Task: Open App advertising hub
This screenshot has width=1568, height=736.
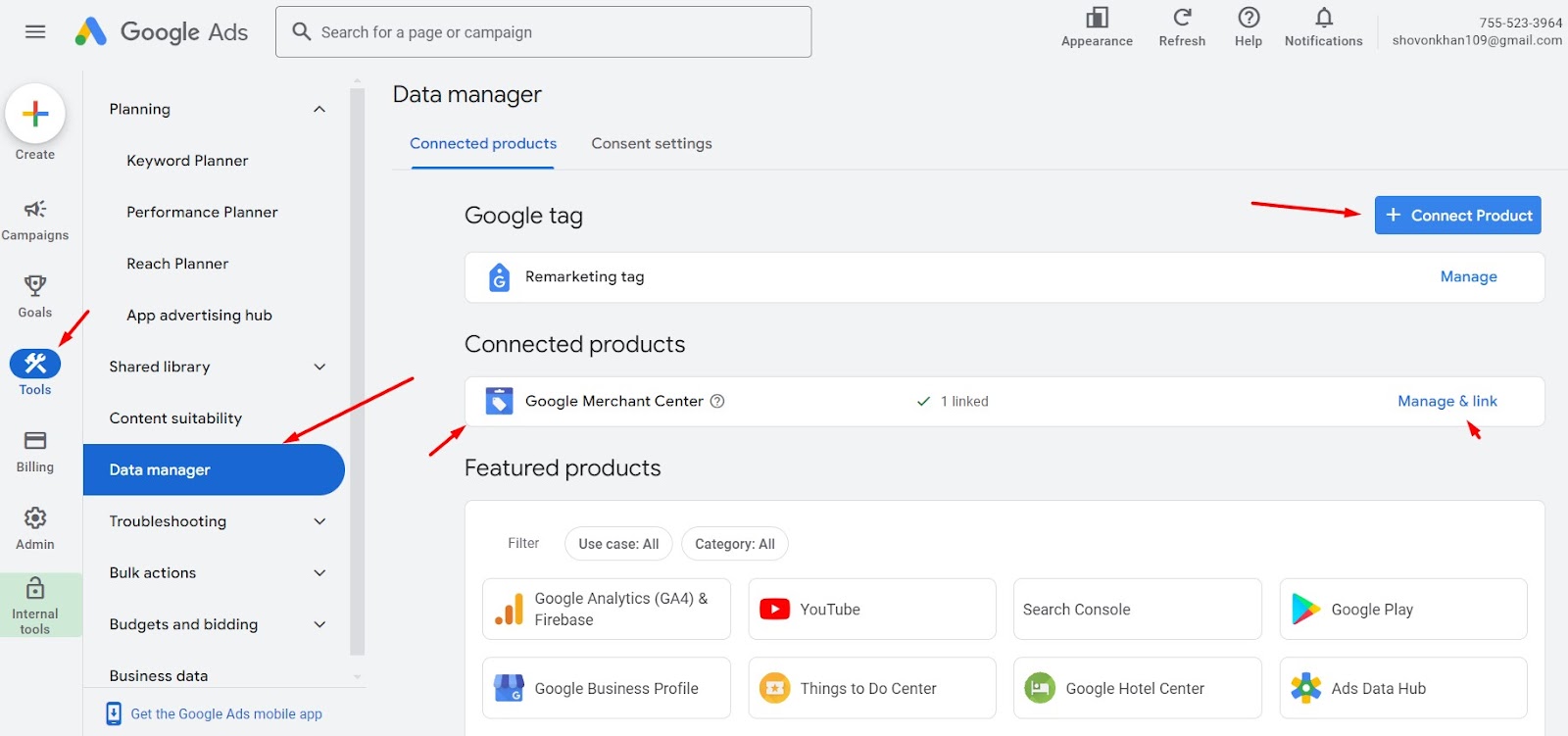Action: click(x=199, y=316)
